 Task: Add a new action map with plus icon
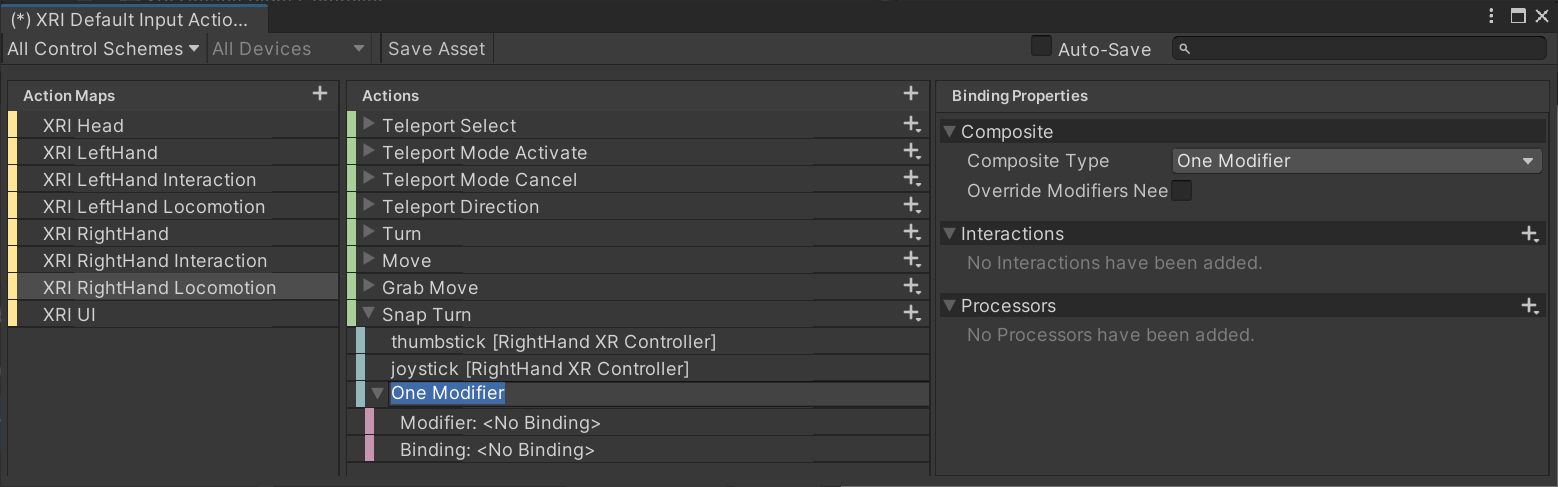(x=320, y=94)
